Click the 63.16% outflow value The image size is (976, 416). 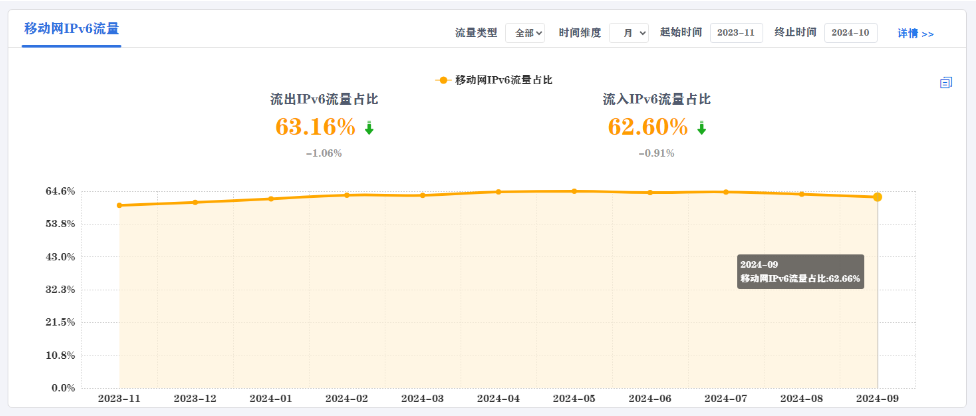316,127
